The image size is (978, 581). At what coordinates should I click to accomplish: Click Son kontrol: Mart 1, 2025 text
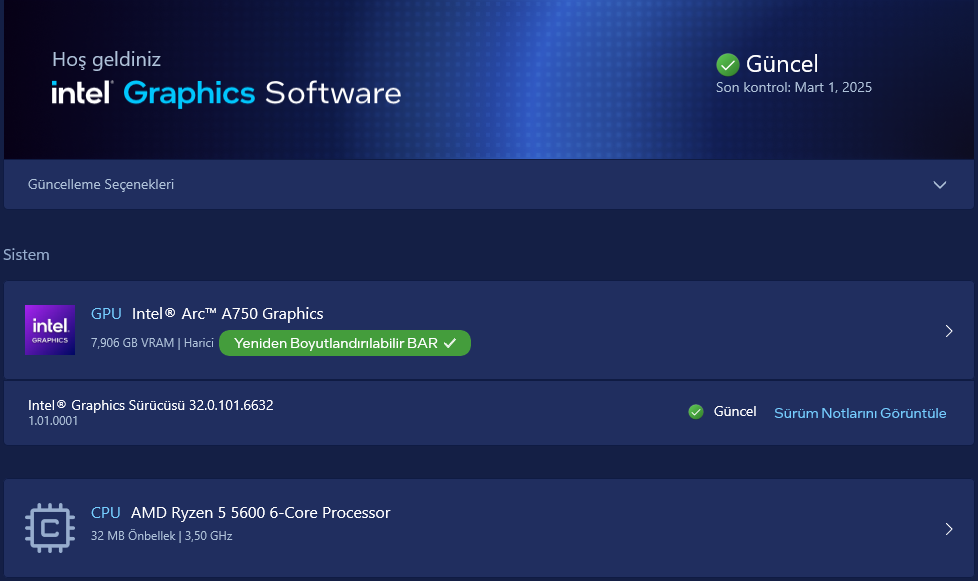(793, 88)
